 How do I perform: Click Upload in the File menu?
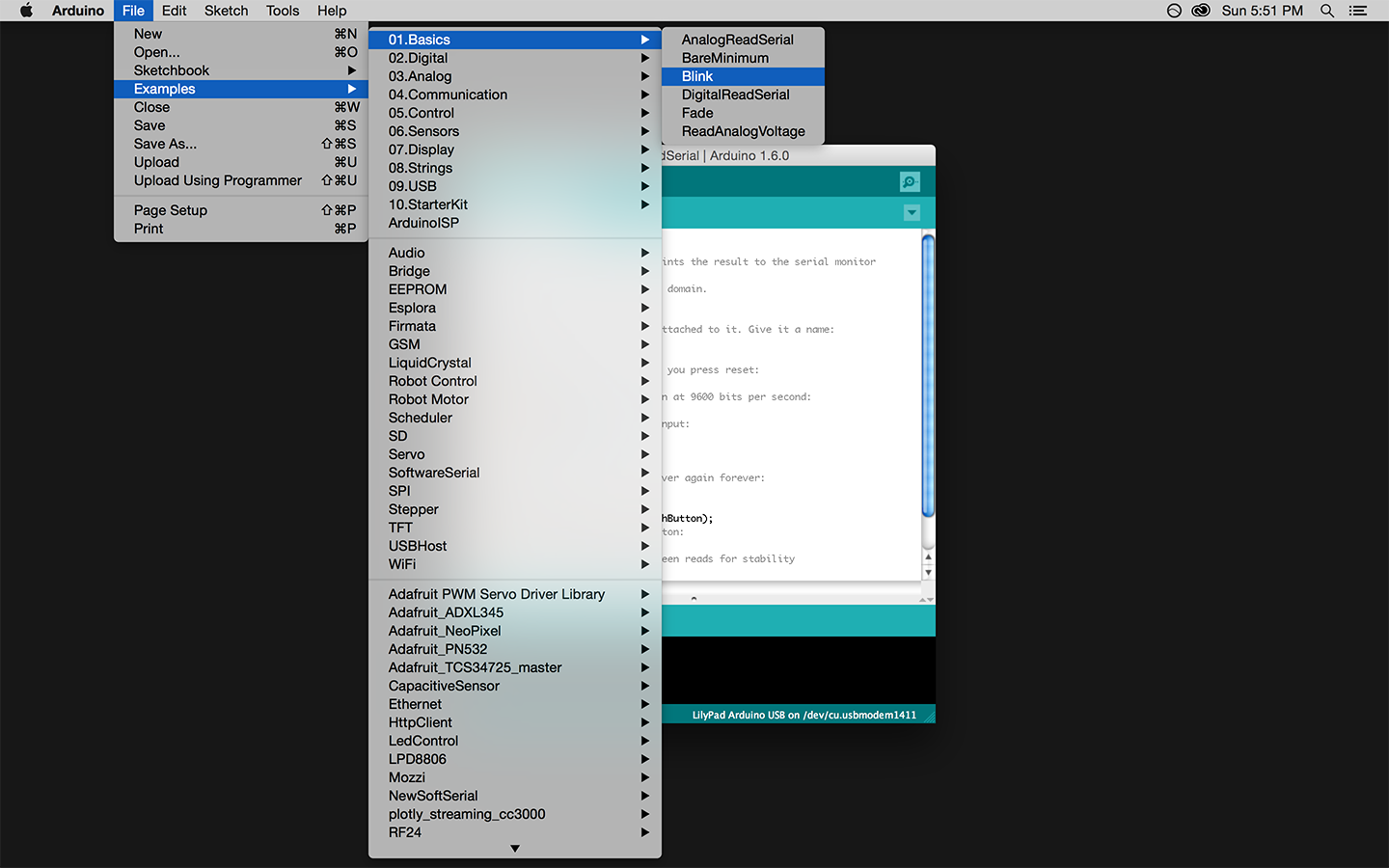pos(241,162)
